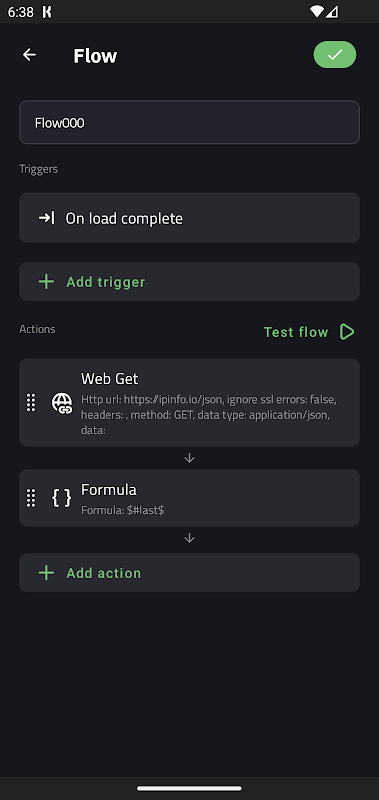
Task: Edit the Flow000 name field
Action: [x=189, y=122]
